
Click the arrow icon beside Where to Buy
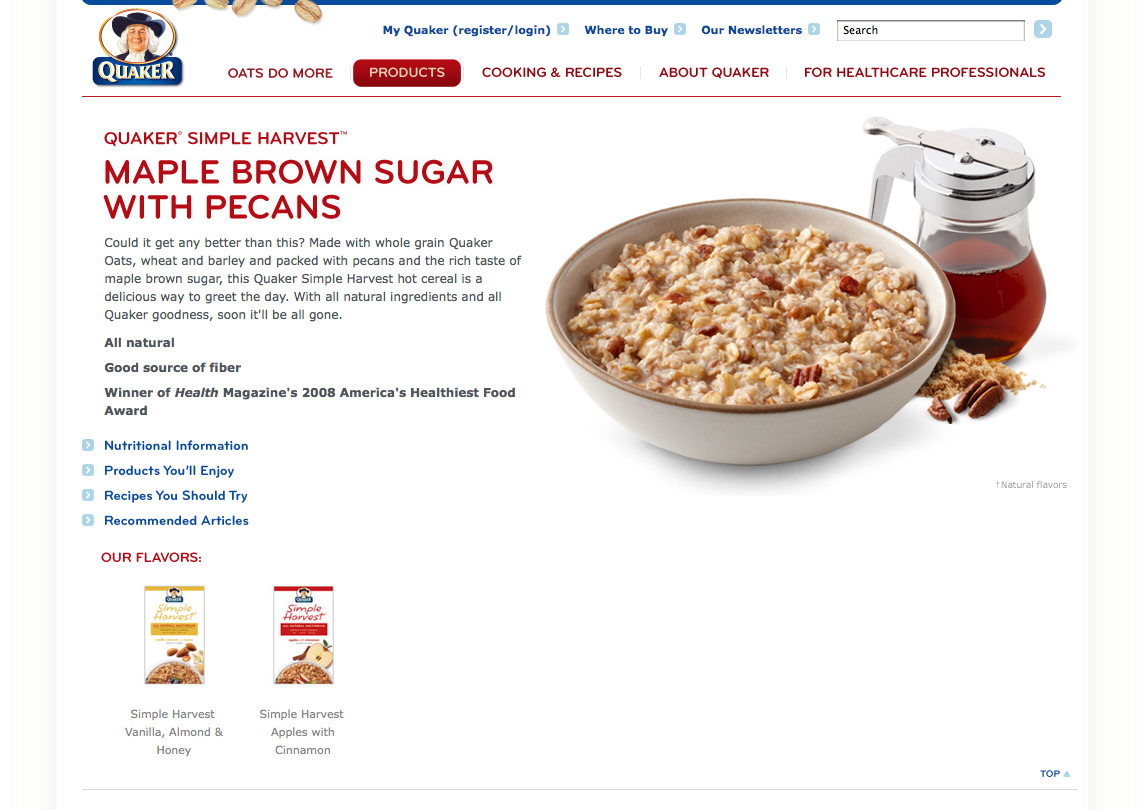pos(679,29)
